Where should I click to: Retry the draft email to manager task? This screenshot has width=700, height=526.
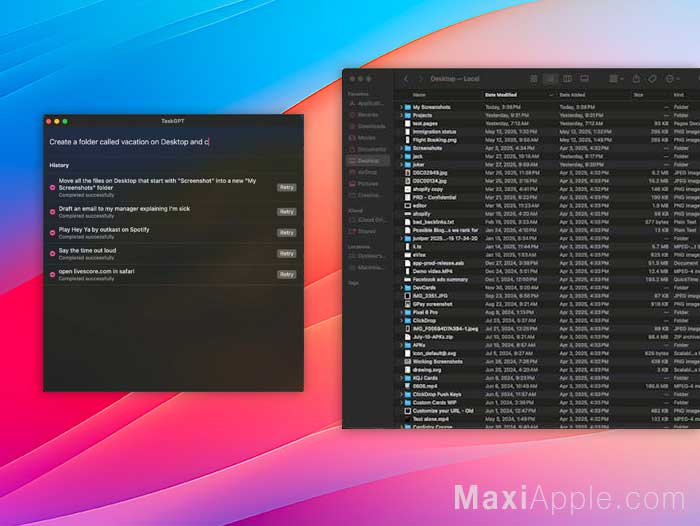[286, 212]
